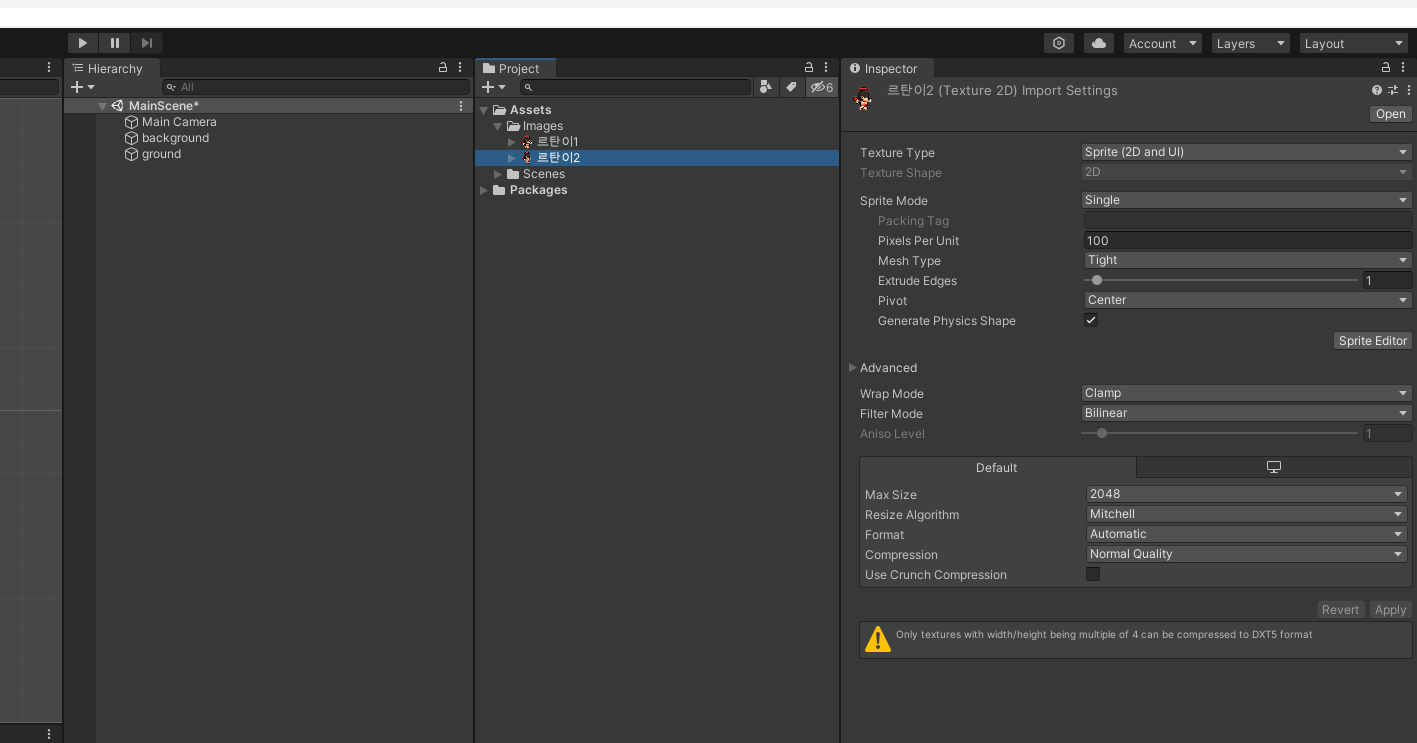Collapse the Assets folder arrow
Image resolution: width=1417 pixels, height=743 pixels.
tap(484, 110)
